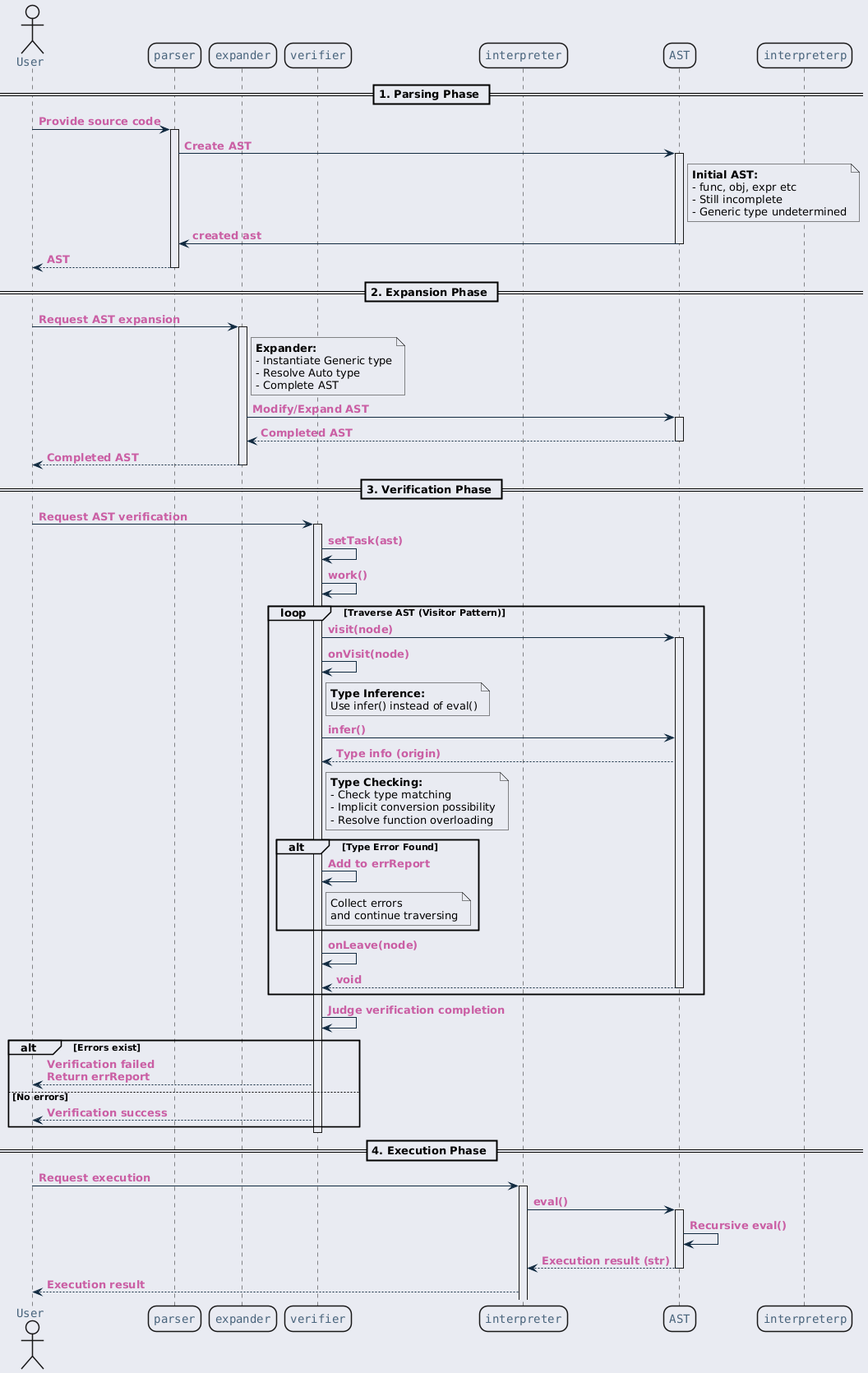Click the '[Traverse AST (Visitor Pattern)]' loop condition
The height and width of the screenshot is (1373, 868).
[x=424, y=613]
